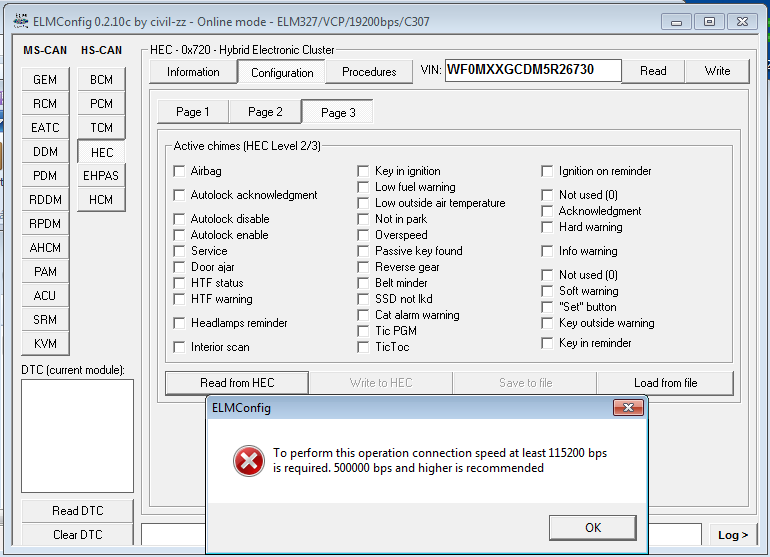Click the Clear DTC button
Viewport: 770px width, 557px height.
[x=78, y=535]
